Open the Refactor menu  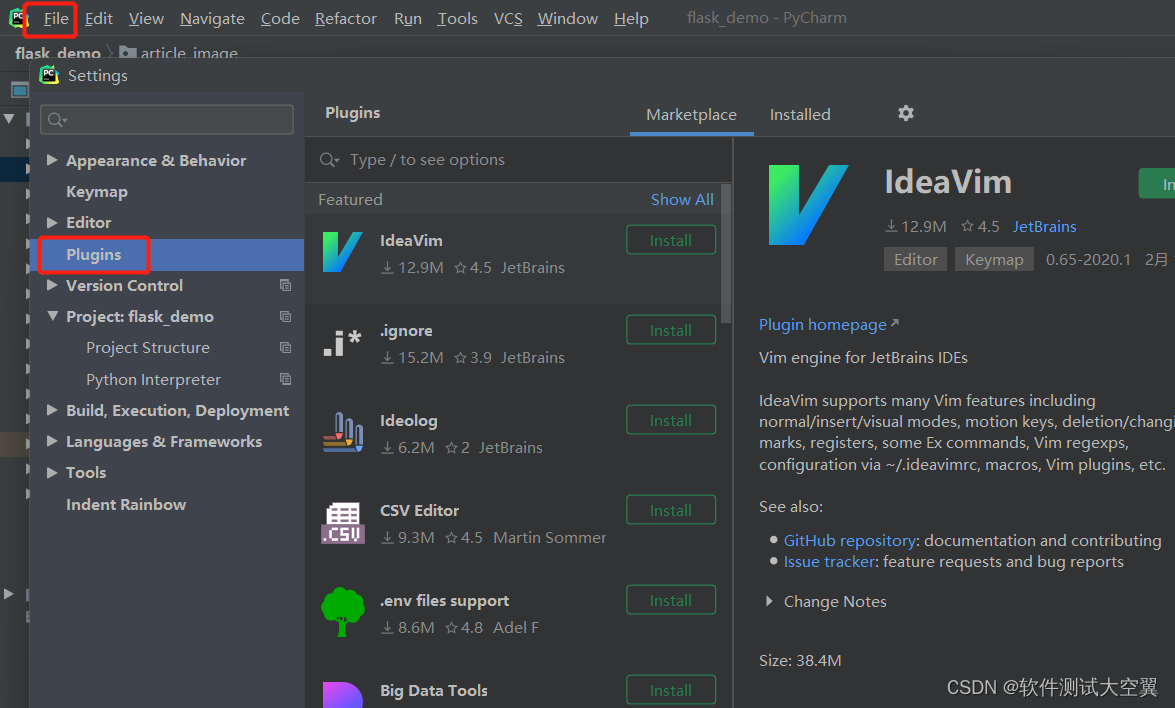point(345,19)
